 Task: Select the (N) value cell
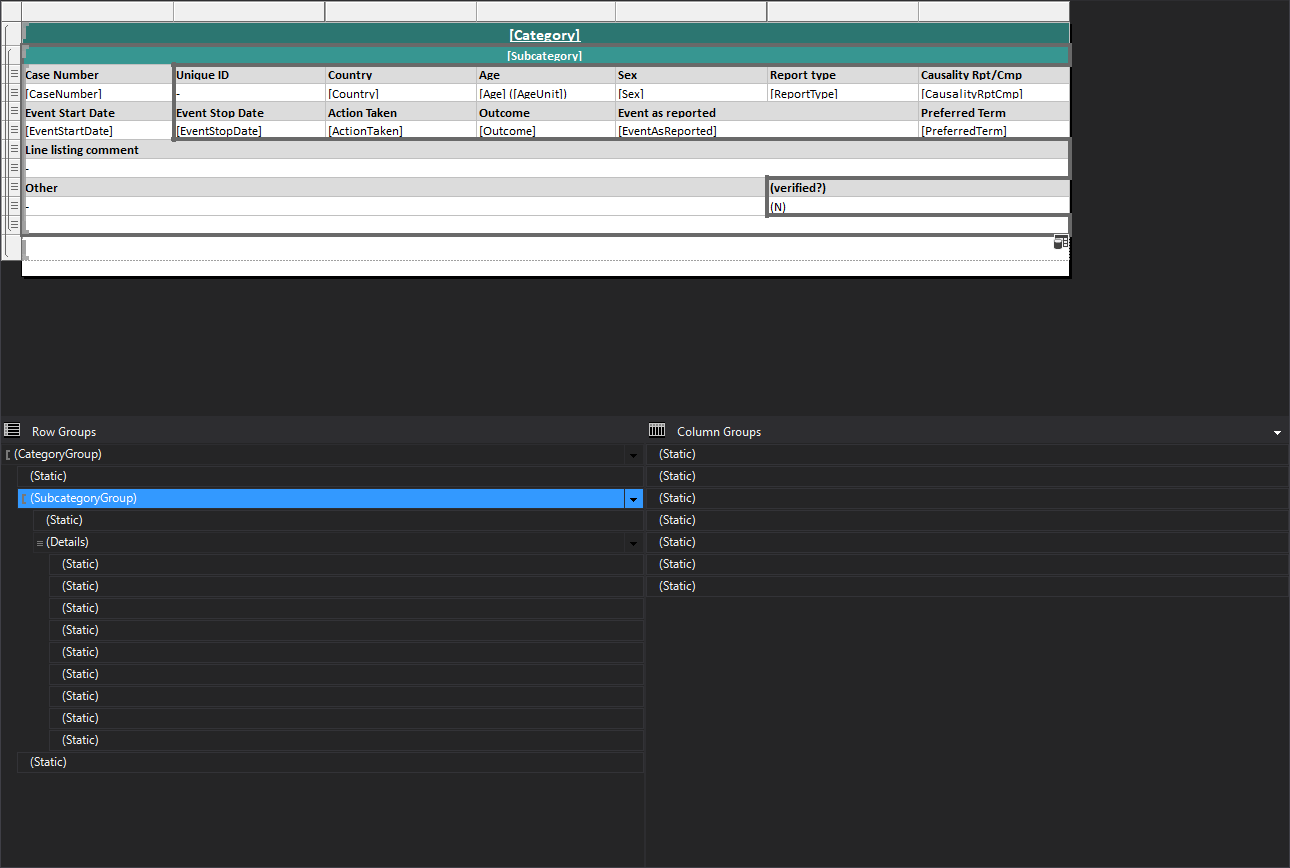919,206
